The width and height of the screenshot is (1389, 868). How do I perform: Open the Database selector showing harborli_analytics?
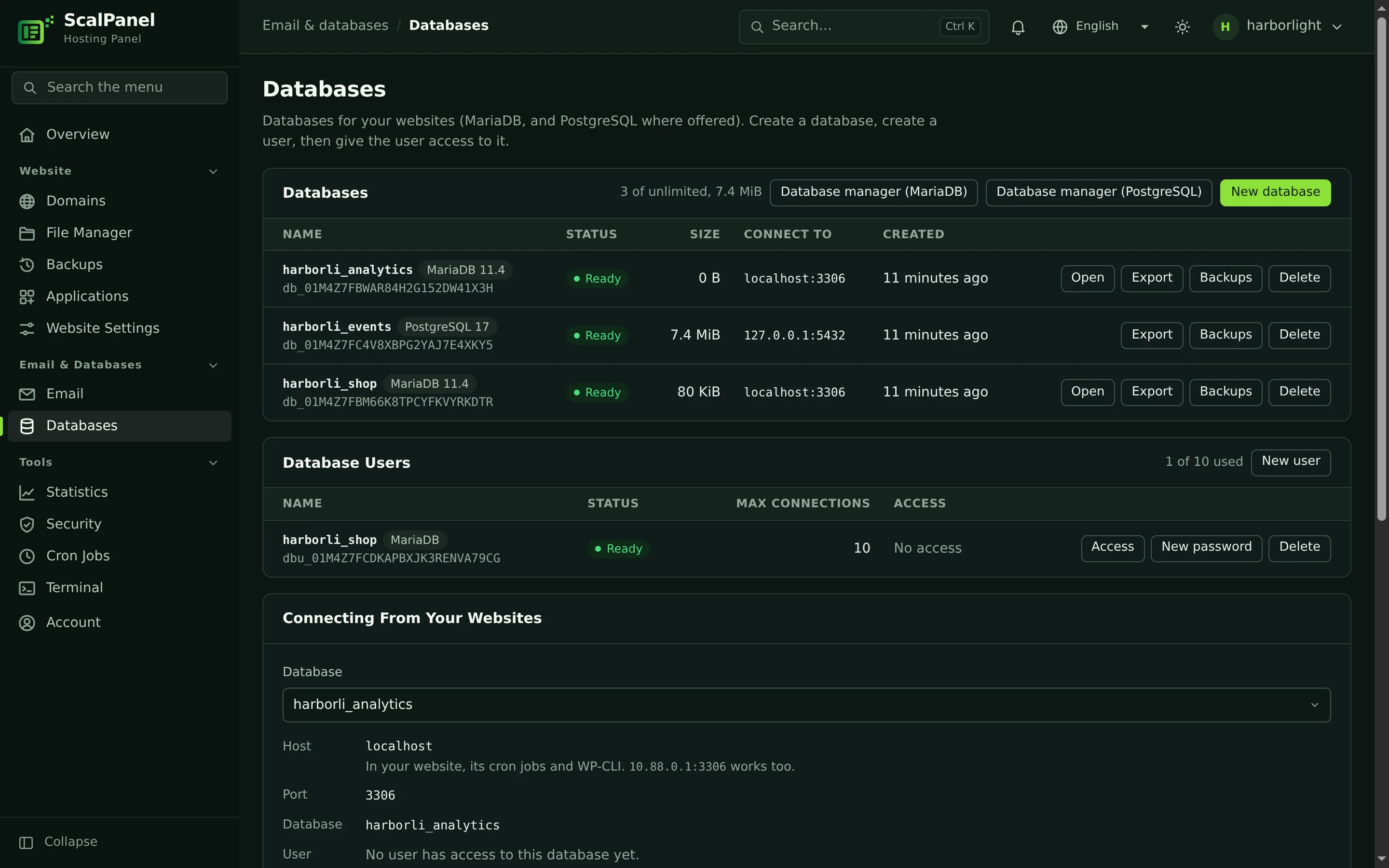[x=806, y=705]
